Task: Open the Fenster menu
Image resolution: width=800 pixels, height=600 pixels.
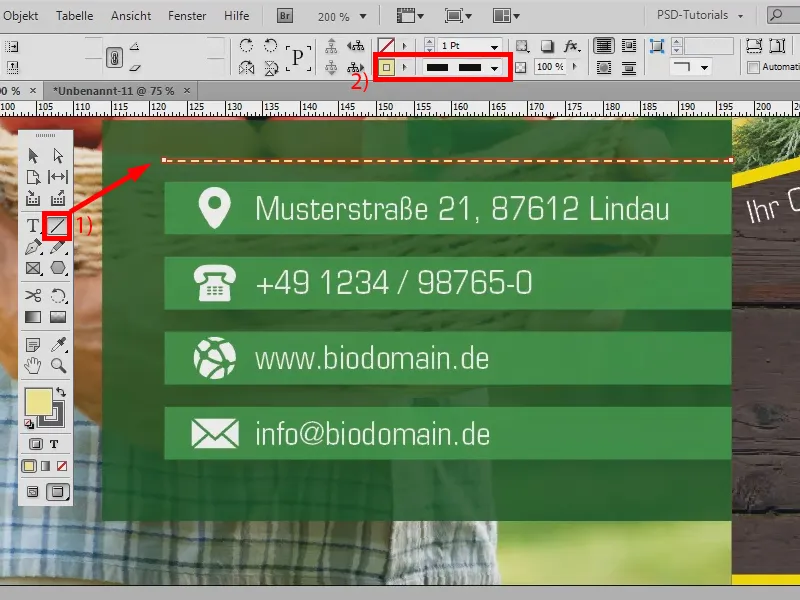Action: tap(187, 16)
